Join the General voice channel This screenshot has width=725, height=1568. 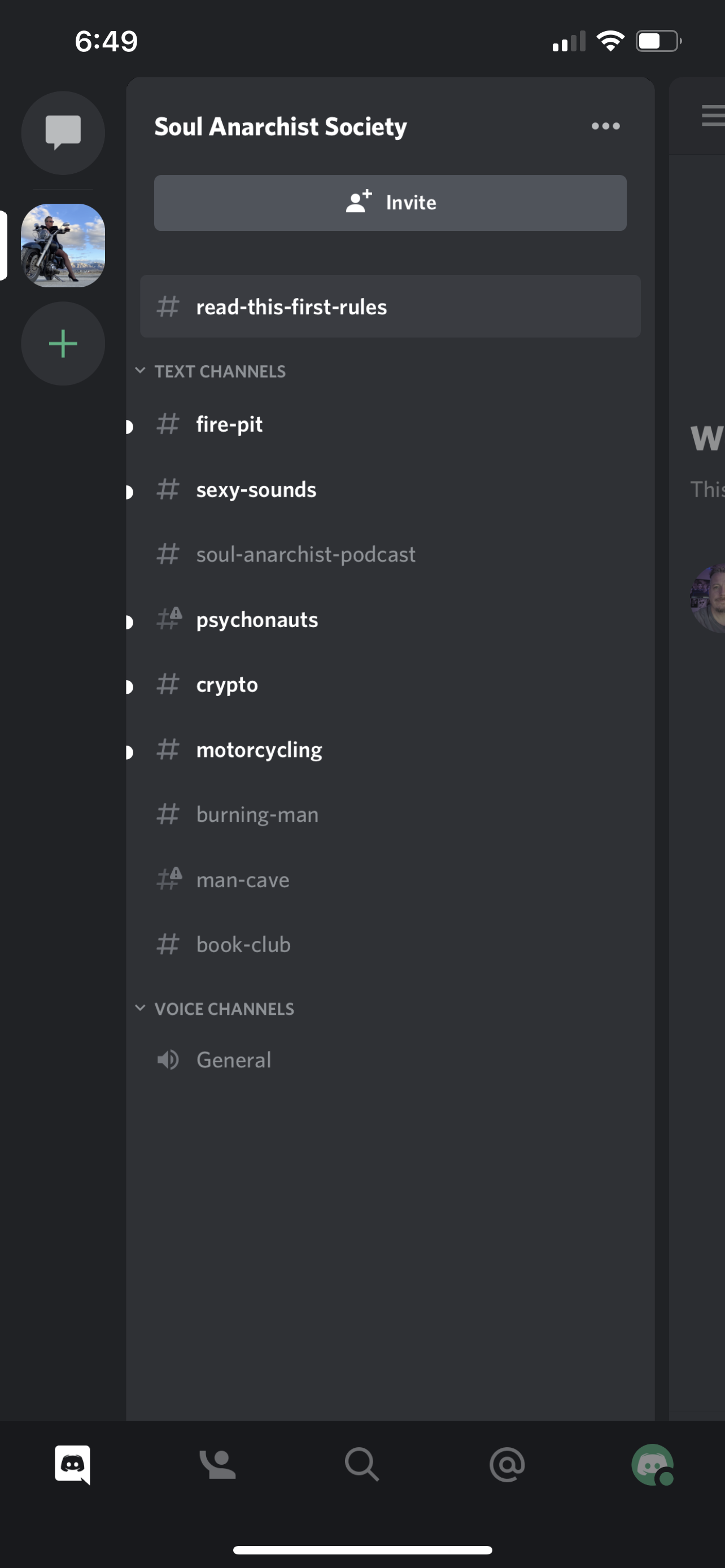click(390, 1060)
